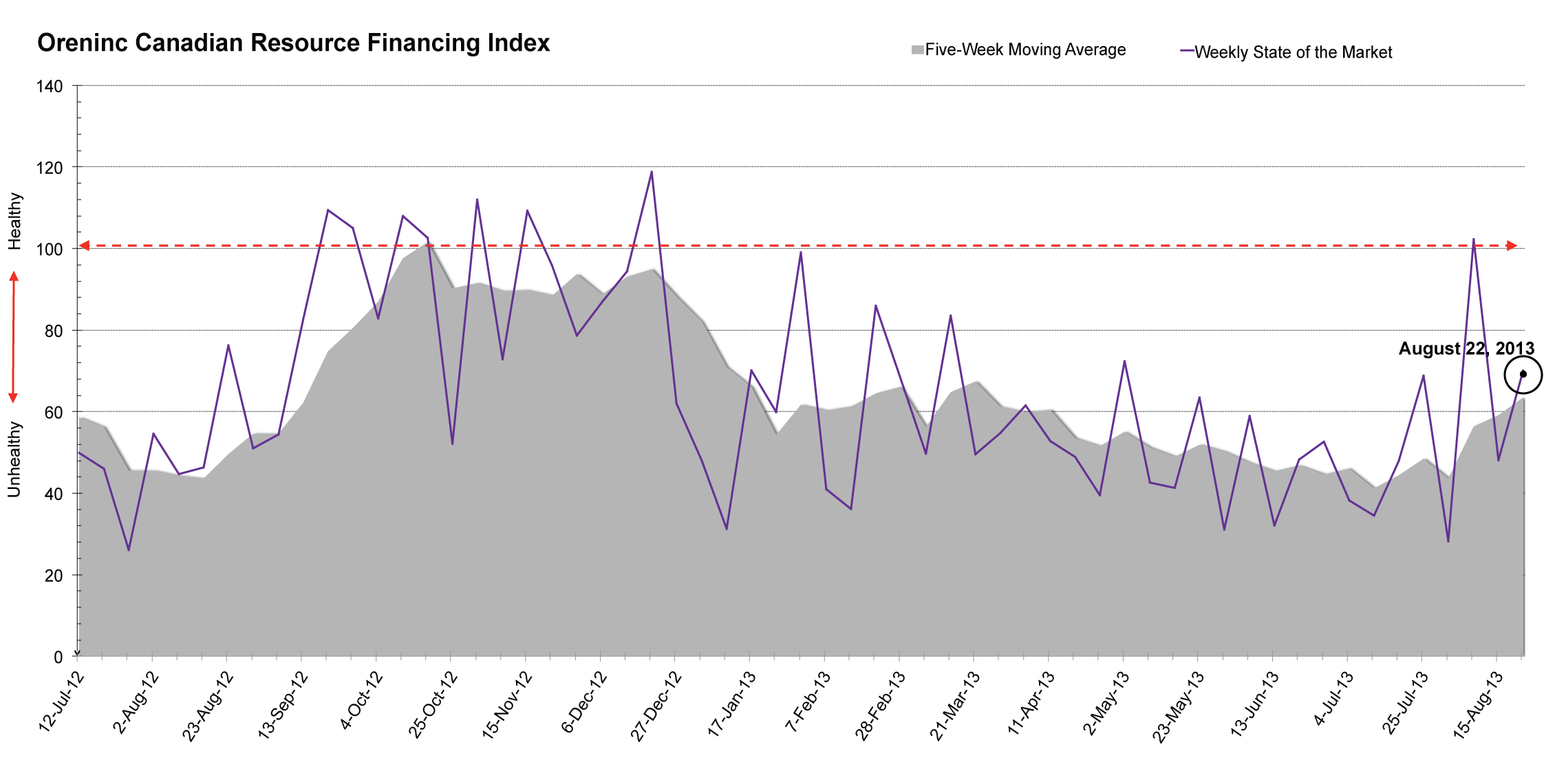Click the y-axis value 140
Image resolution: width=1544 pixels, height=784 pixels.
click(50, 87)
